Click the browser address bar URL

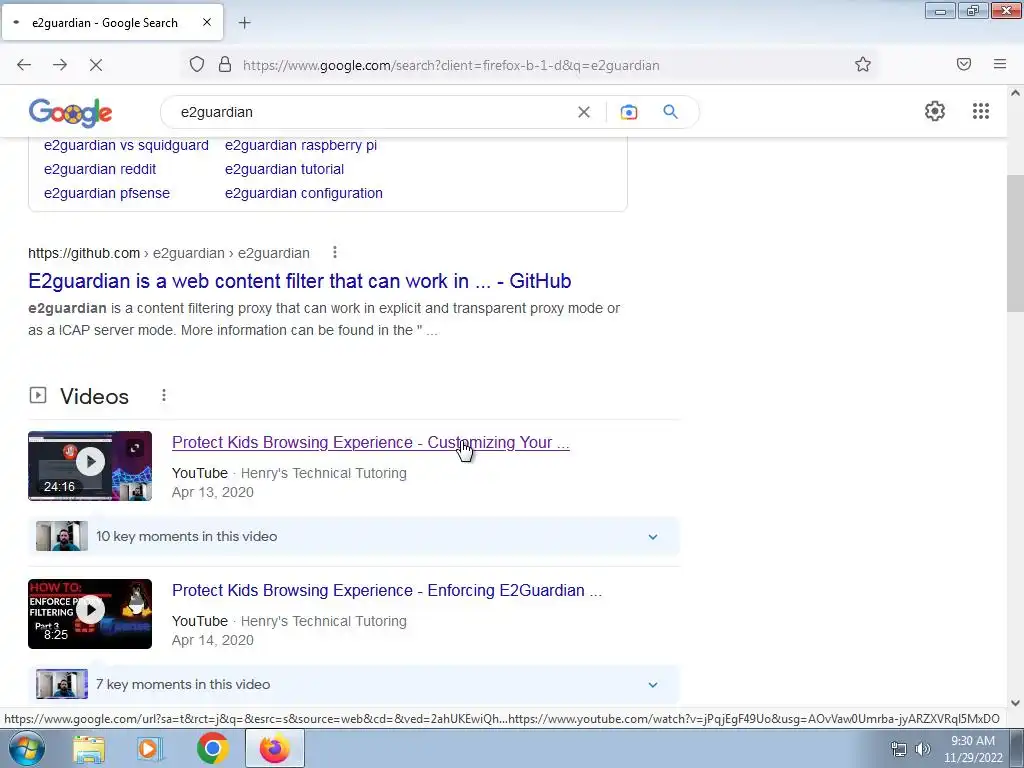tap(451, 65)
